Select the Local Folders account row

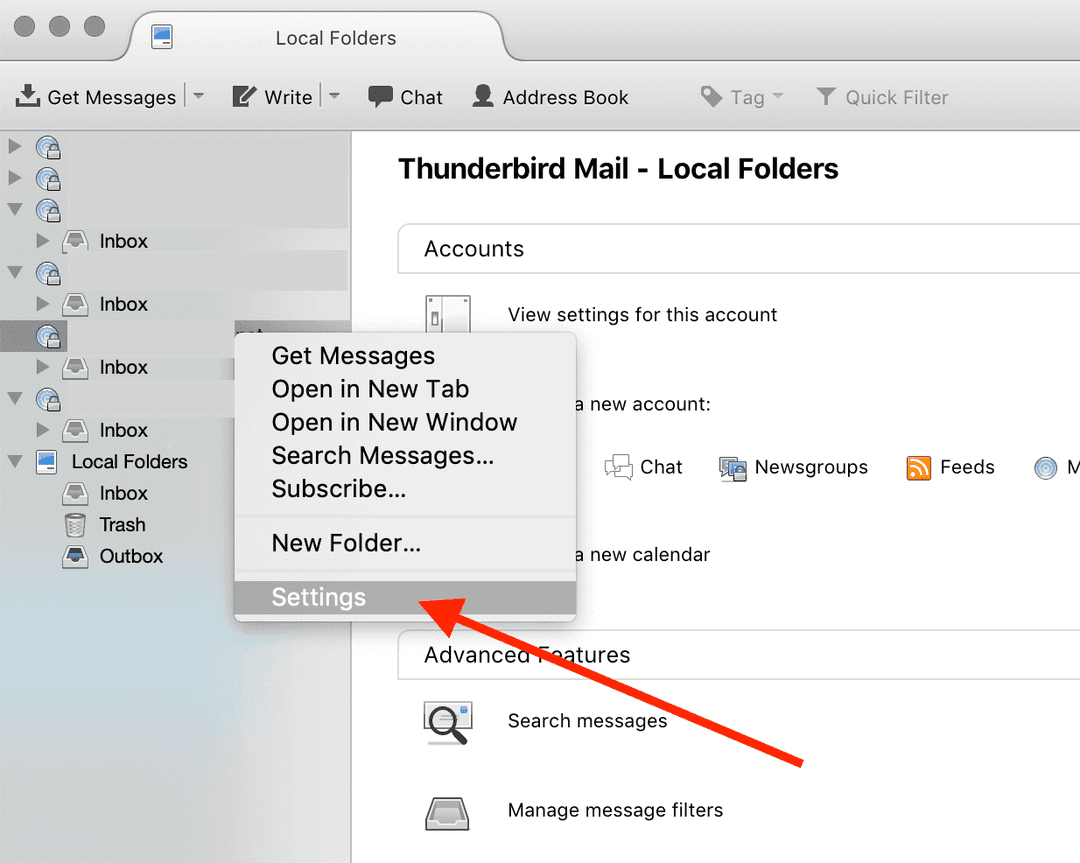click(129, 461)
